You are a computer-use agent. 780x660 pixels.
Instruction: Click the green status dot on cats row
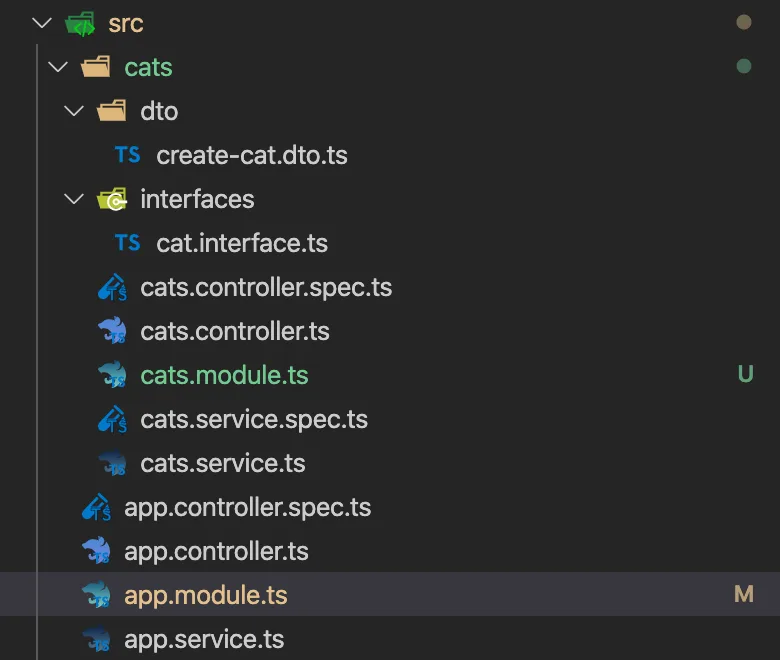tap(744, 66)
